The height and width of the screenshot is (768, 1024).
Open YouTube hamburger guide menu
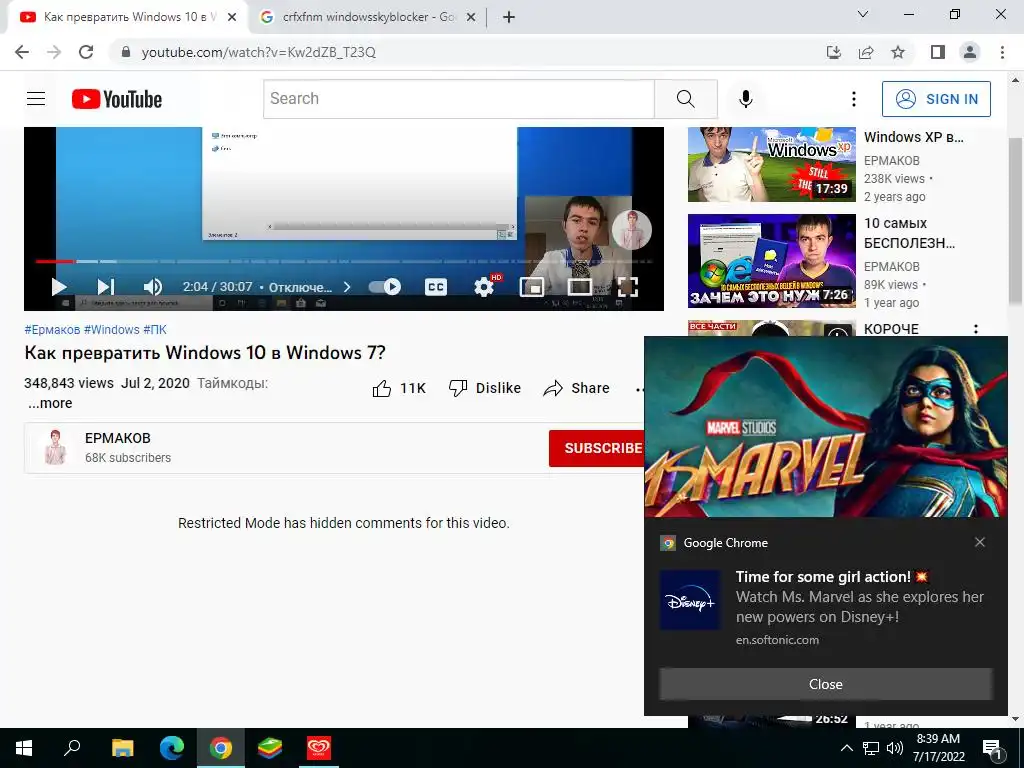pos(36,99)
